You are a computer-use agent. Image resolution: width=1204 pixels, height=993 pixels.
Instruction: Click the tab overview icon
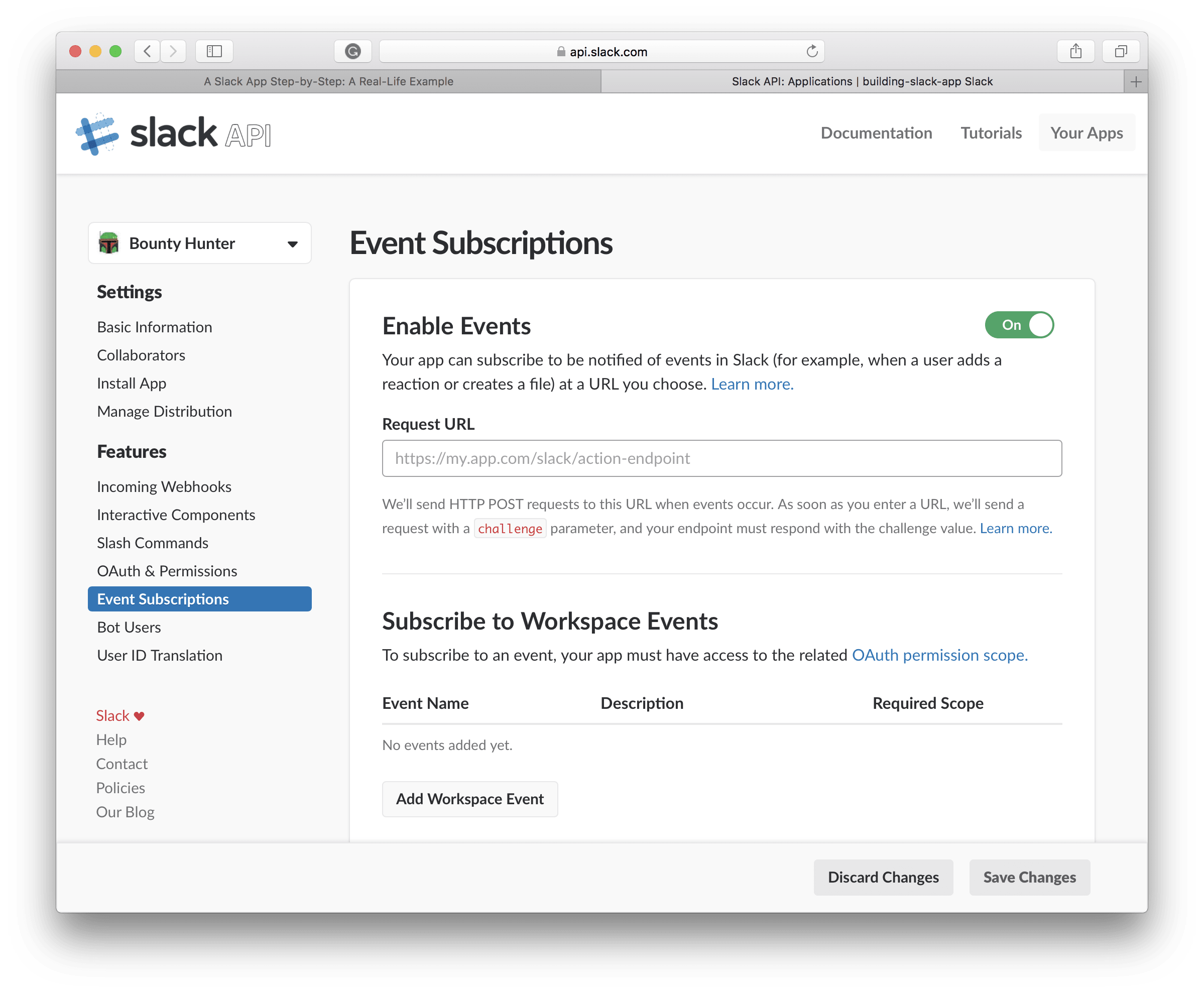(x=1120, y=51)
